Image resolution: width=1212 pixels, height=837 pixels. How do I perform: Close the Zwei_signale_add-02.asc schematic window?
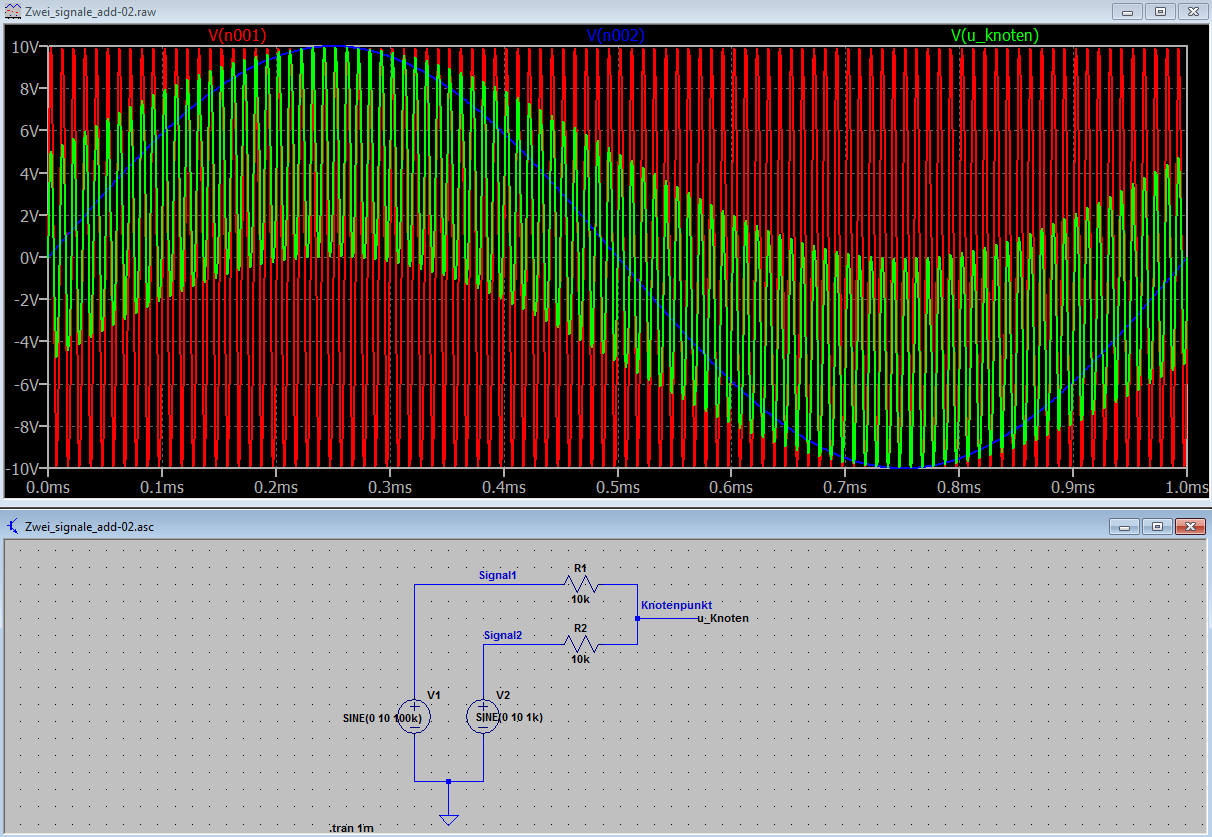[x=1189, y=525]
